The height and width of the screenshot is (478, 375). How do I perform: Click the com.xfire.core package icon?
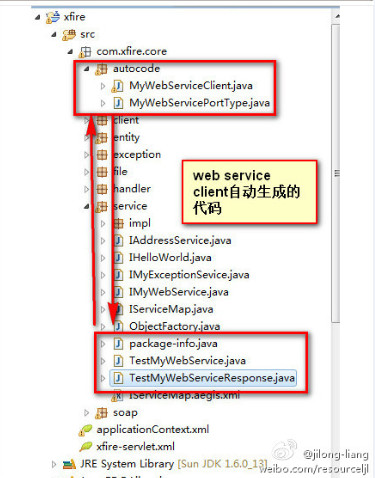pos(85,52)
